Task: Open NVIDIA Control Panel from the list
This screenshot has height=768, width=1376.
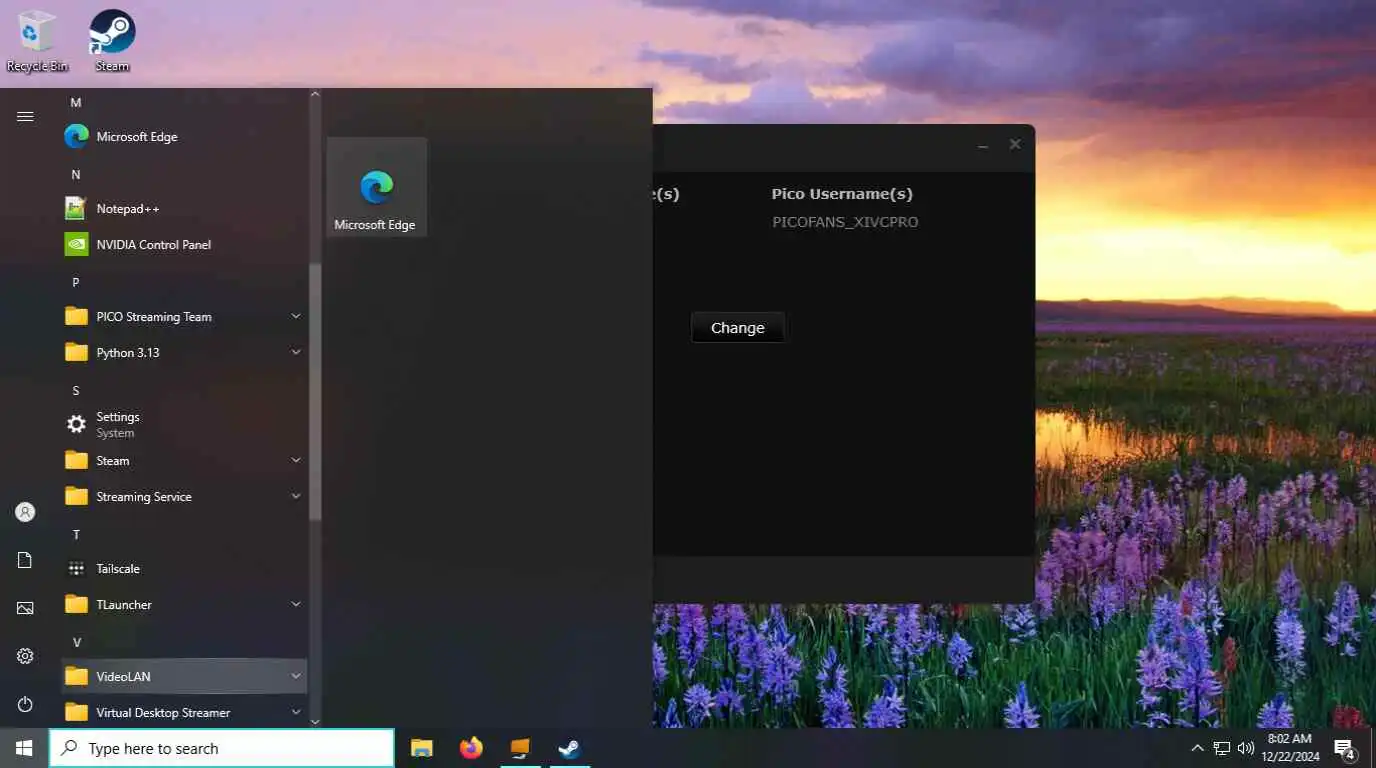Action: tap(184, 245)
